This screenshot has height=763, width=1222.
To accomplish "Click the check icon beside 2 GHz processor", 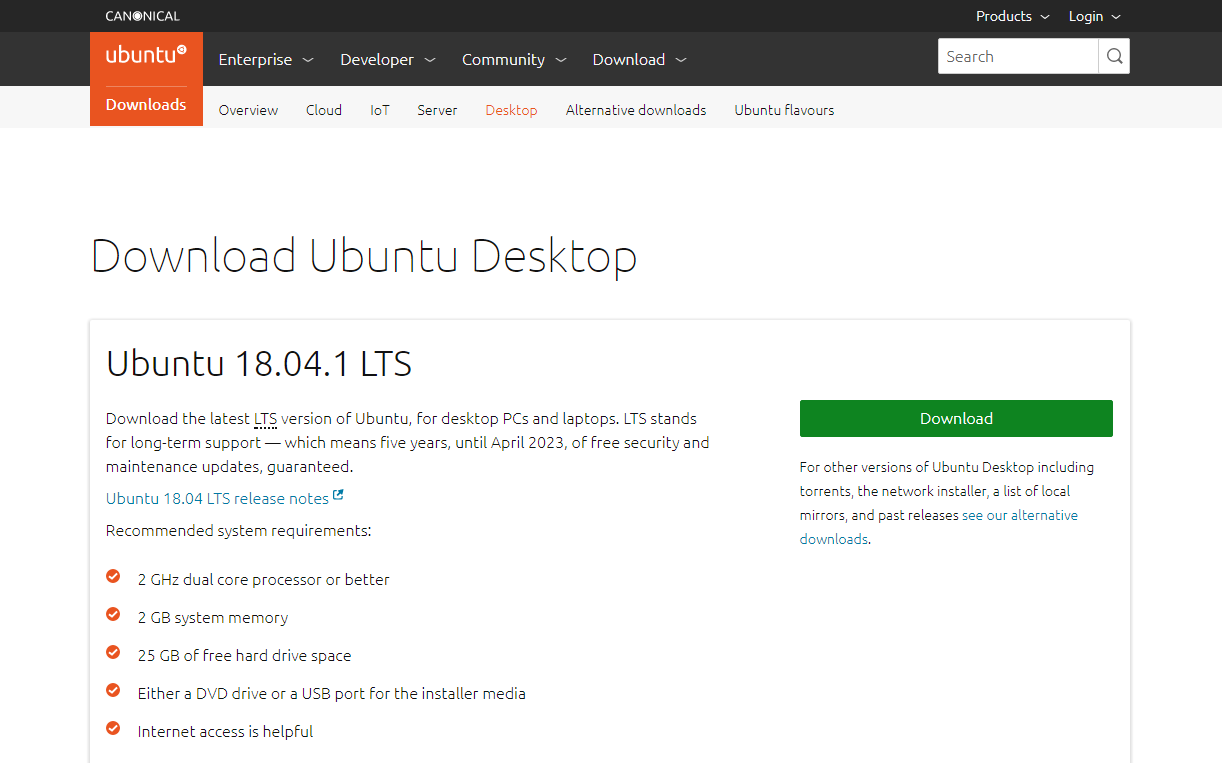I will pos(113,576).
